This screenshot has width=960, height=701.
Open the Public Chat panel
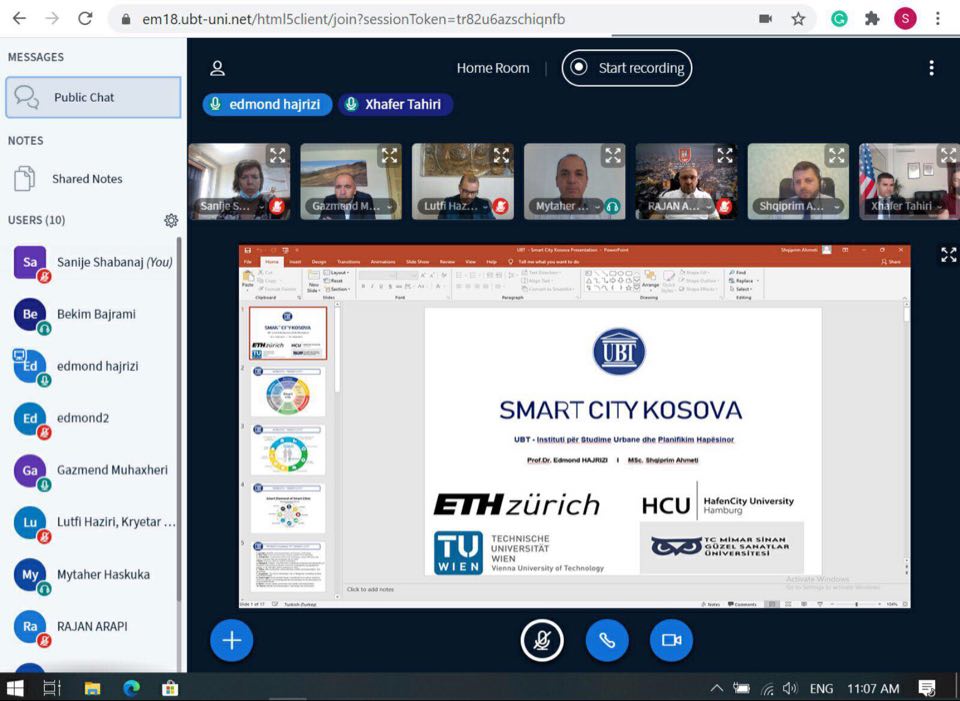[93, 97]
